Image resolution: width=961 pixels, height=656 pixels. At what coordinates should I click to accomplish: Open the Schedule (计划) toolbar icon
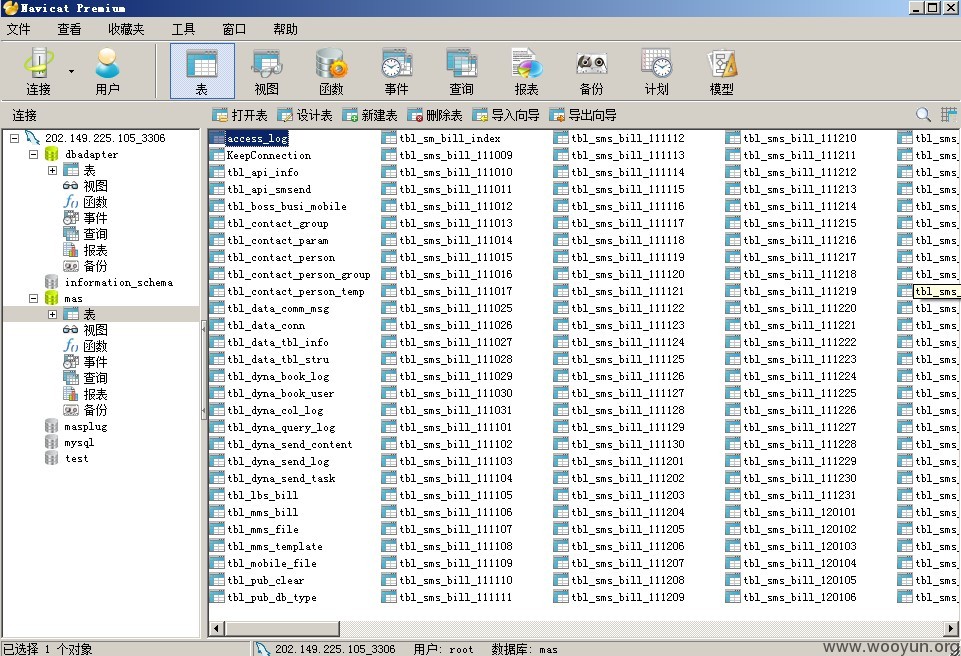click(x=656, y=71)
